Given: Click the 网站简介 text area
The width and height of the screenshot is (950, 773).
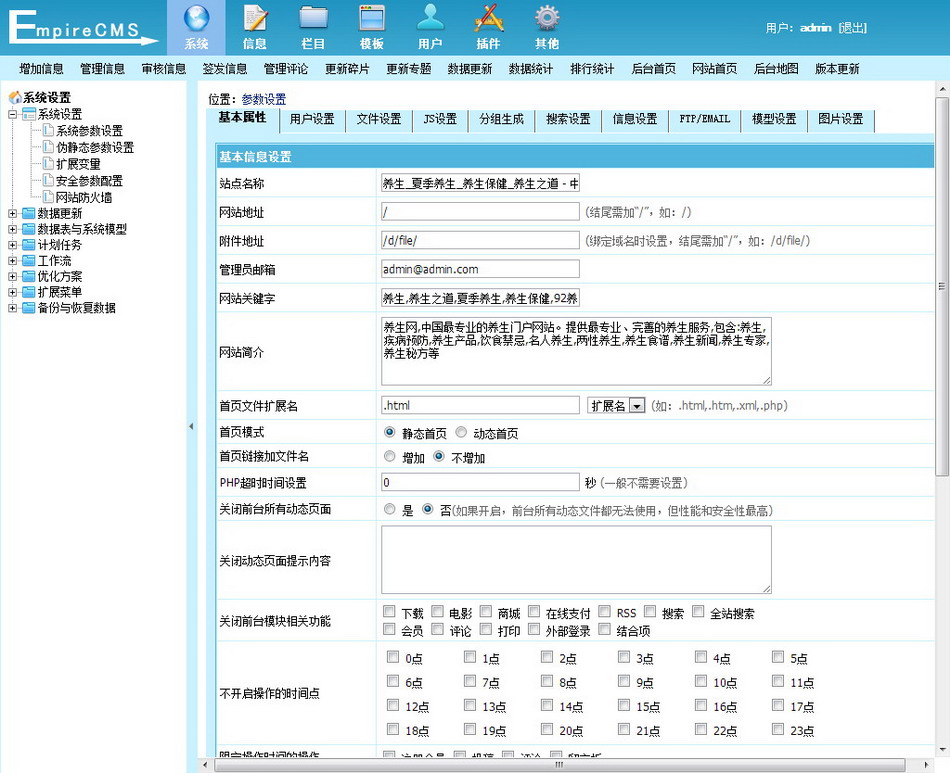Looking at the screenshot, I should 576,351.
